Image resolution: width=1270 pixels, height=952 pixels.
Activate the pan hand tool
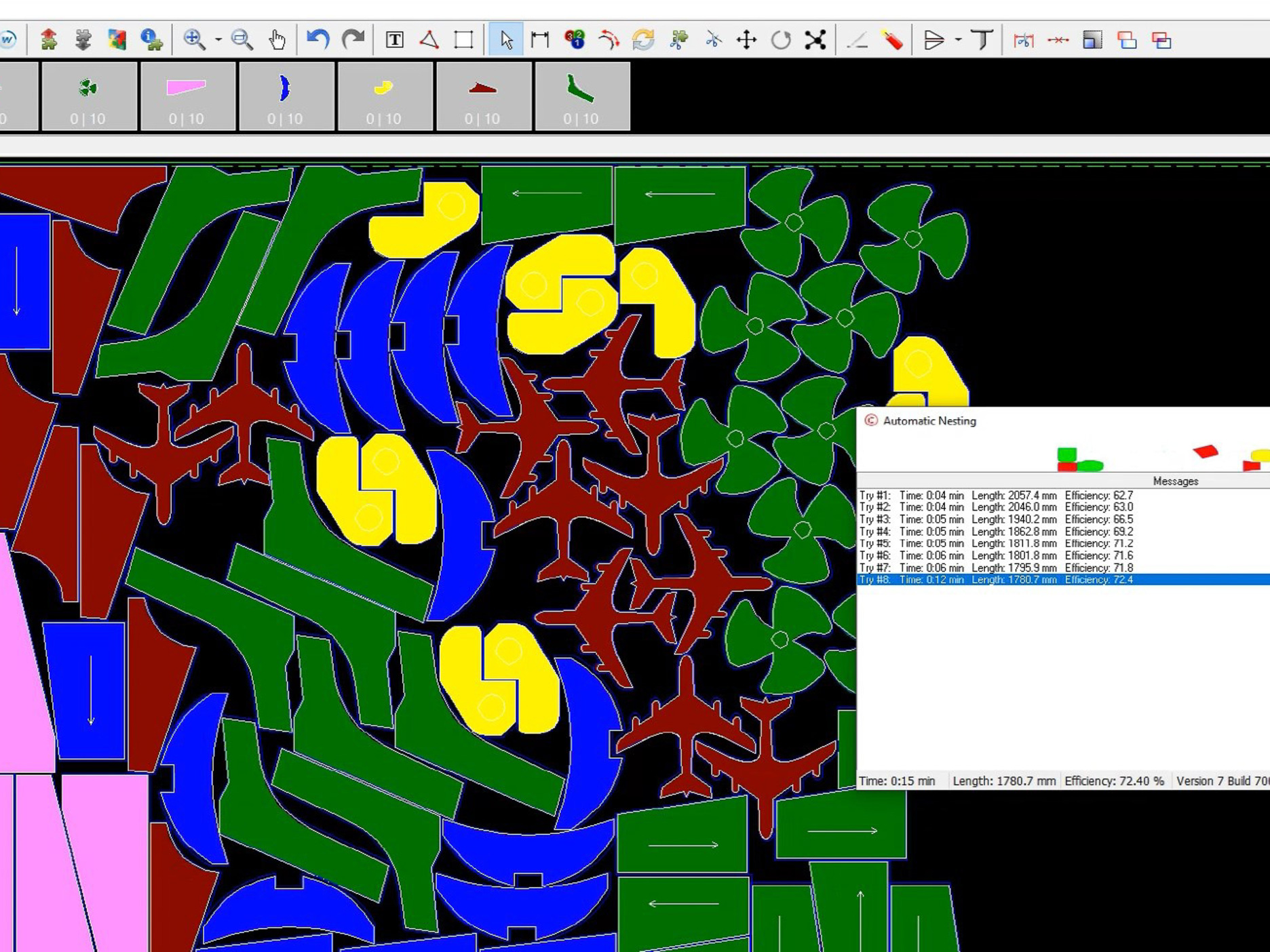[277, 40]
